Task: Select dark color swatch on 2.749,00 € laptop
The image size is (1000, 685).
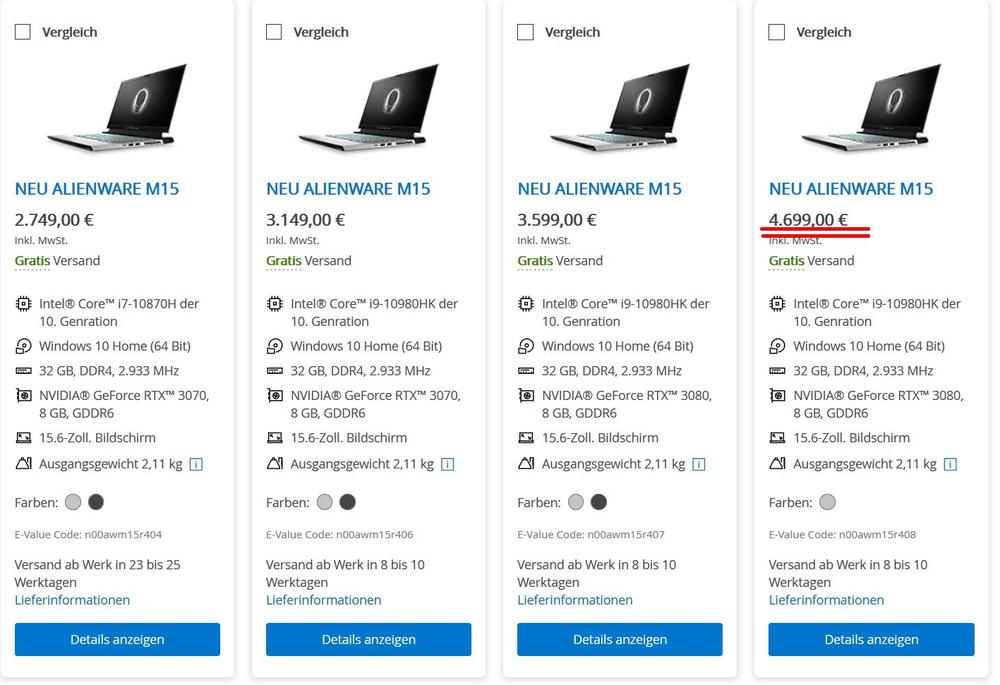Action: coord(96,502)
